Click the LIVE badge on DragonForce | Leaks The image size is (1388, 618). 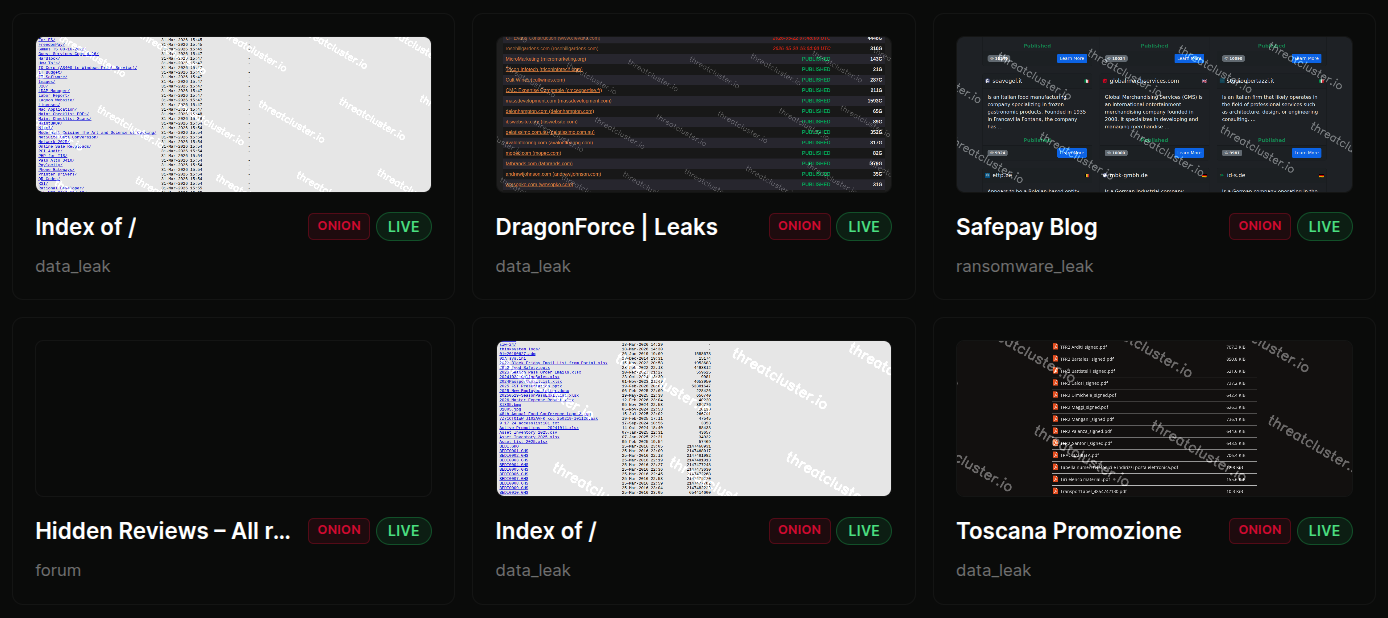click(864, 226)
